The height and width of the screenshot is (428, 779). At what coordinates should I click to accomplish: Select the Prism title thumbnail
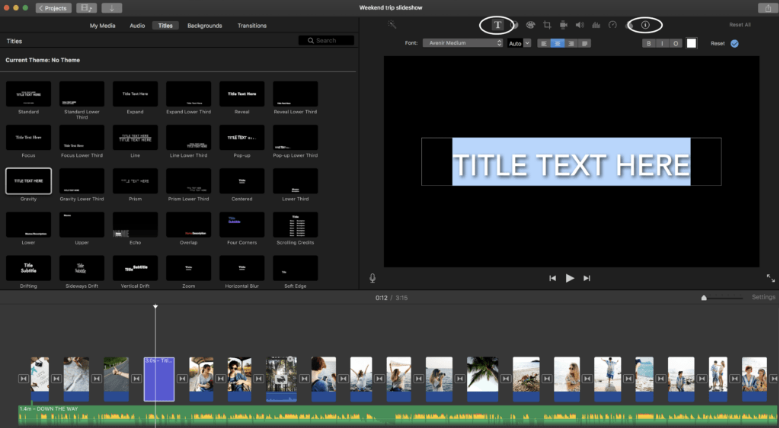point(135,181)
